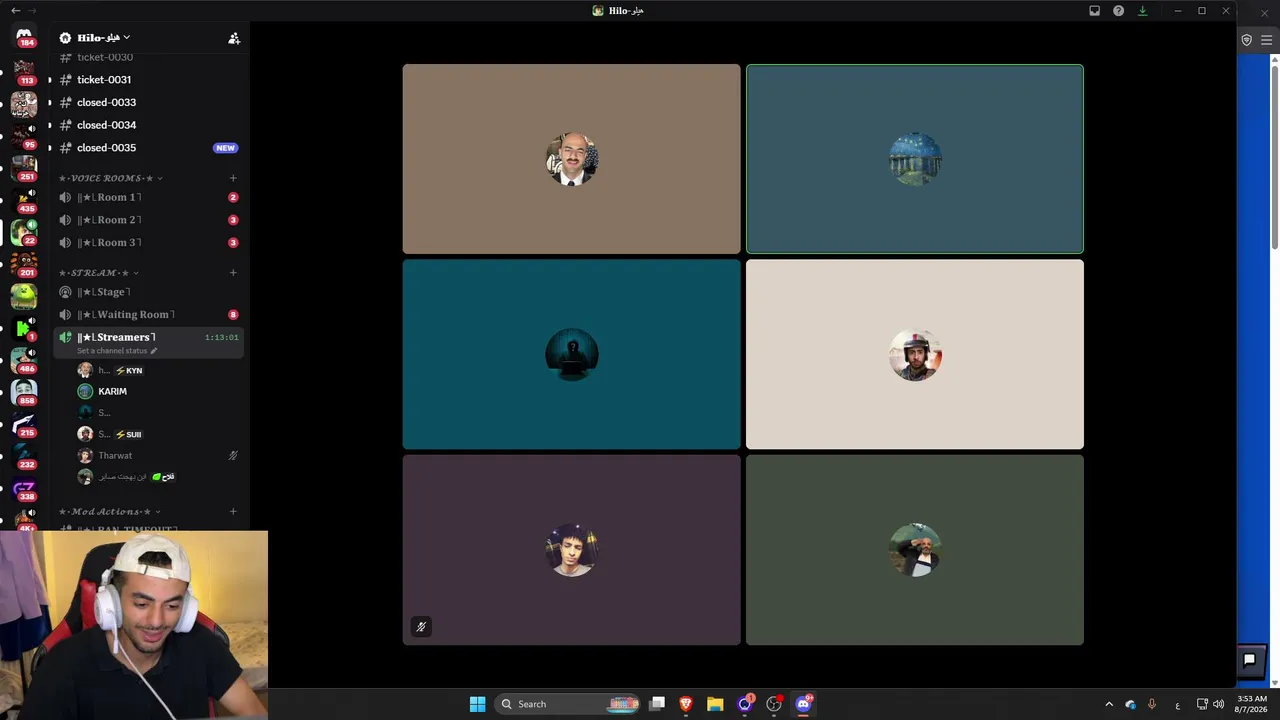Click invite people icon beside Hilo server name
1280x720 pixels.
[x=234, y=38]
